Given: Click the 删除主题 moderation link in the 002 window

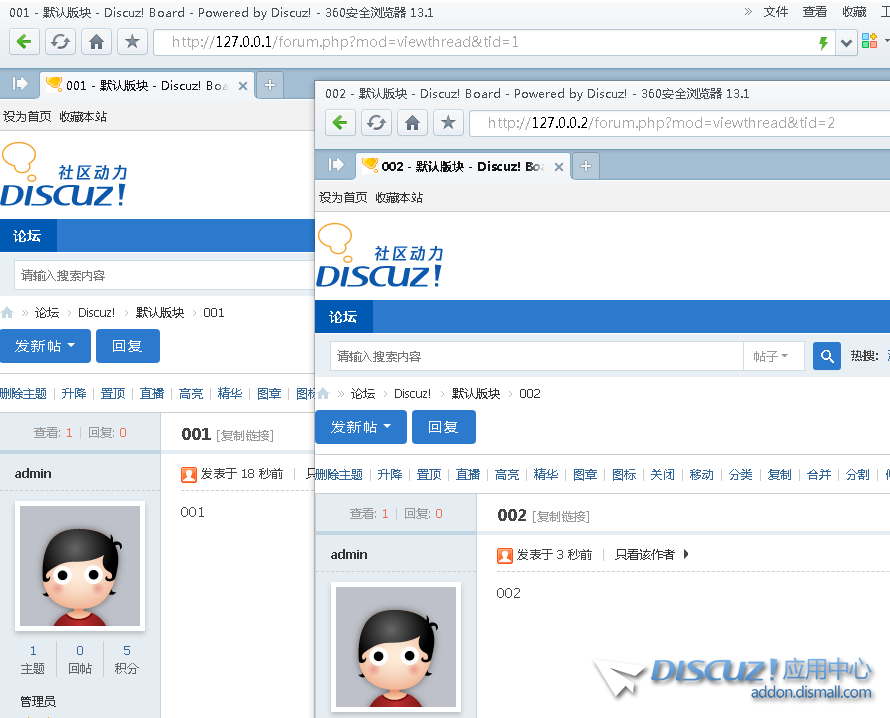Looking at the screenshot, I should [339, 475].
